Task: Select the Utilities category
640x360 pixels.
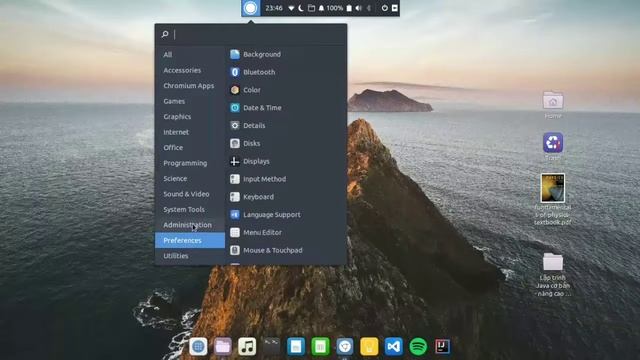Action: [190, 256]
